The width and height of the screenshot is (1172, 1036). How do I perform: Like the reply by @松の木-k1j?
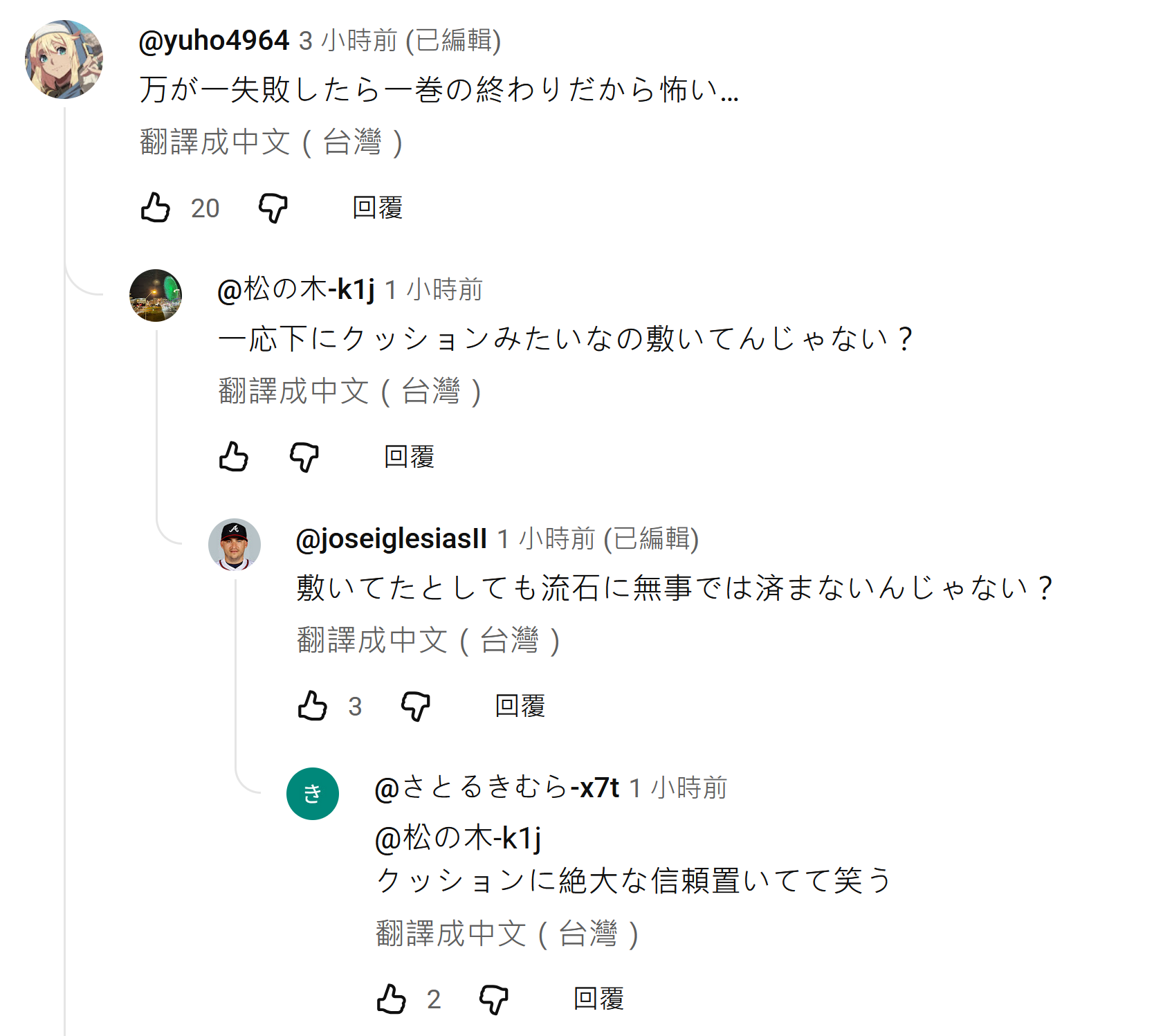(234, 457)
